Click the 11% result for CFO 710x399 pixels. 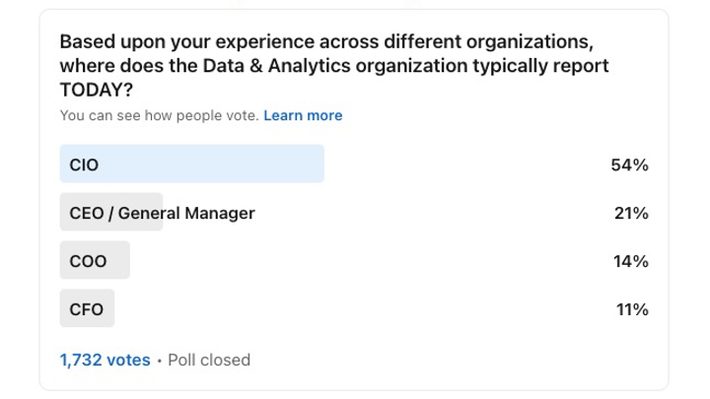(x=632, y=309)
